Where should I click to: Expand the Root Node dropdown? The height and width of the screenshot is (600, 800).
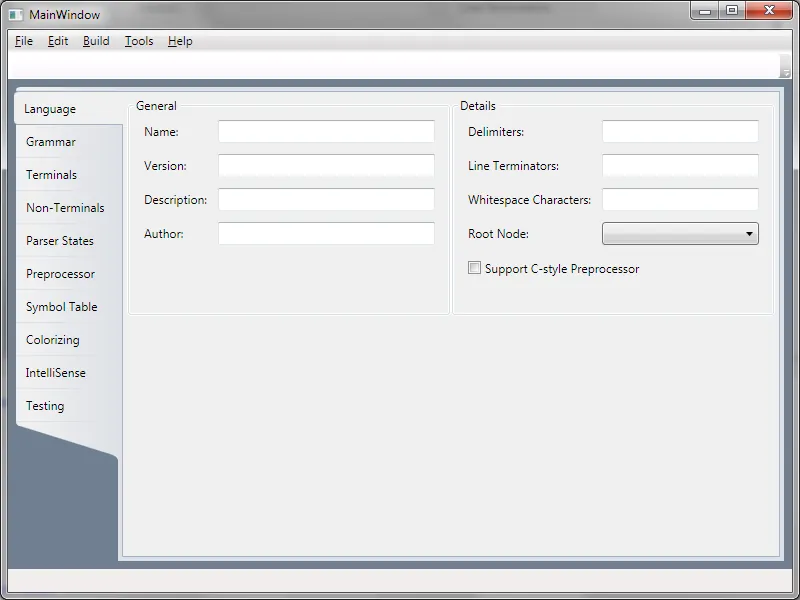680,234
